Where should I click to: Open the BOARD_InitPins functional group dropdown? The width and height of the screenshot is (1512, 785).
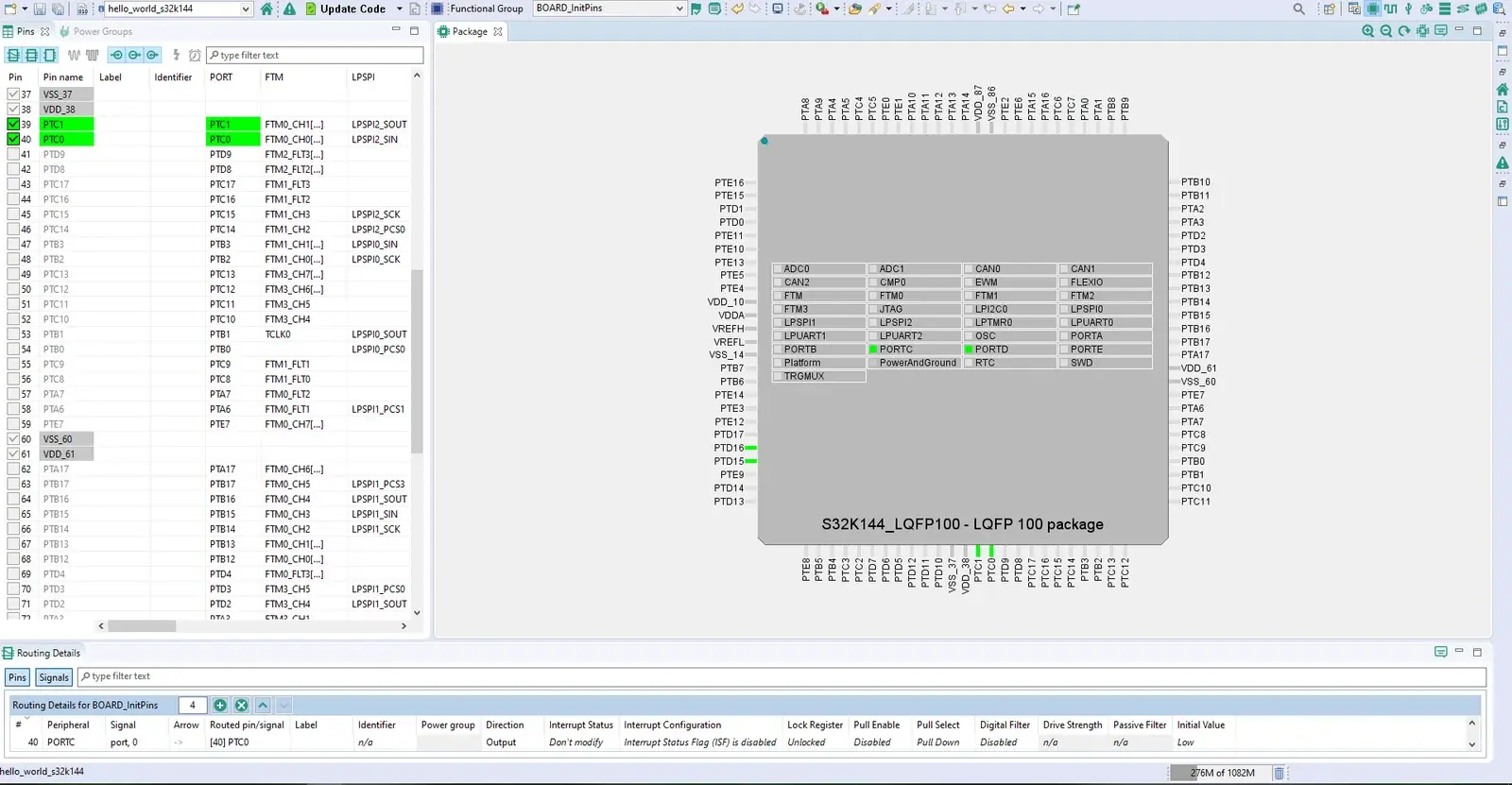tap(679, 9)
